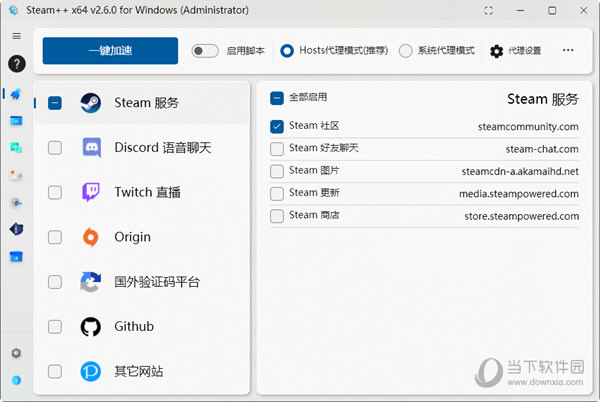The height and width of the screenshot is (402, 600).
Task: Select system proxy mode radio button
Action: point(406,50)
